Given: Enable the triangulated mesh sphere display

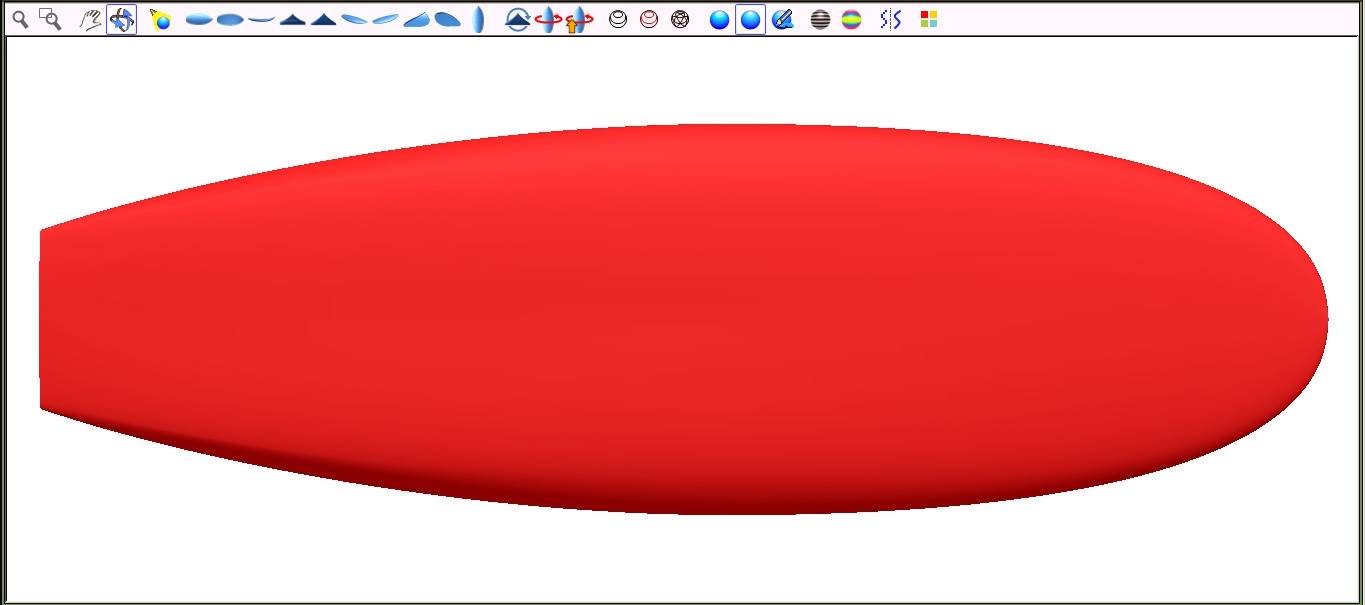Looking at the screenshot, I should [680, 19].
